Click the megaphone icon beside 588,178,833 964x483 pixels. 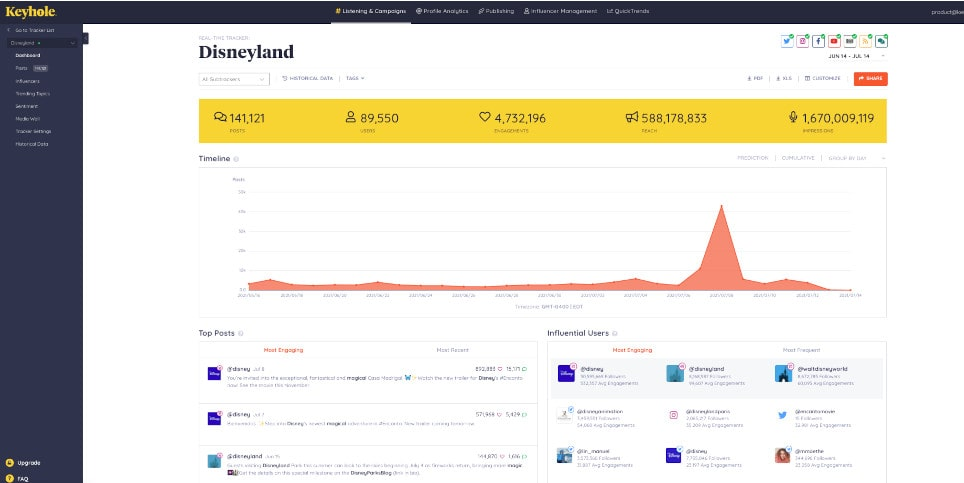pos(632,117)
